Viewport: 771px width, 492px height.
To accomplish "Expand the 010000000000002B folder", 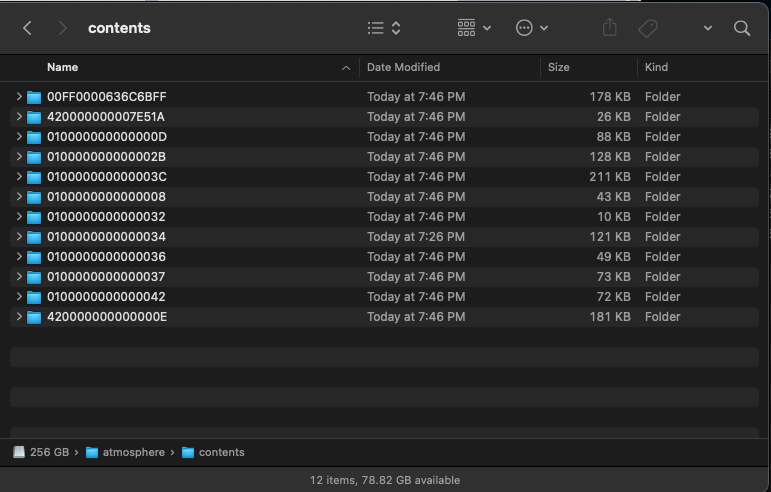I will pos(19,157).
